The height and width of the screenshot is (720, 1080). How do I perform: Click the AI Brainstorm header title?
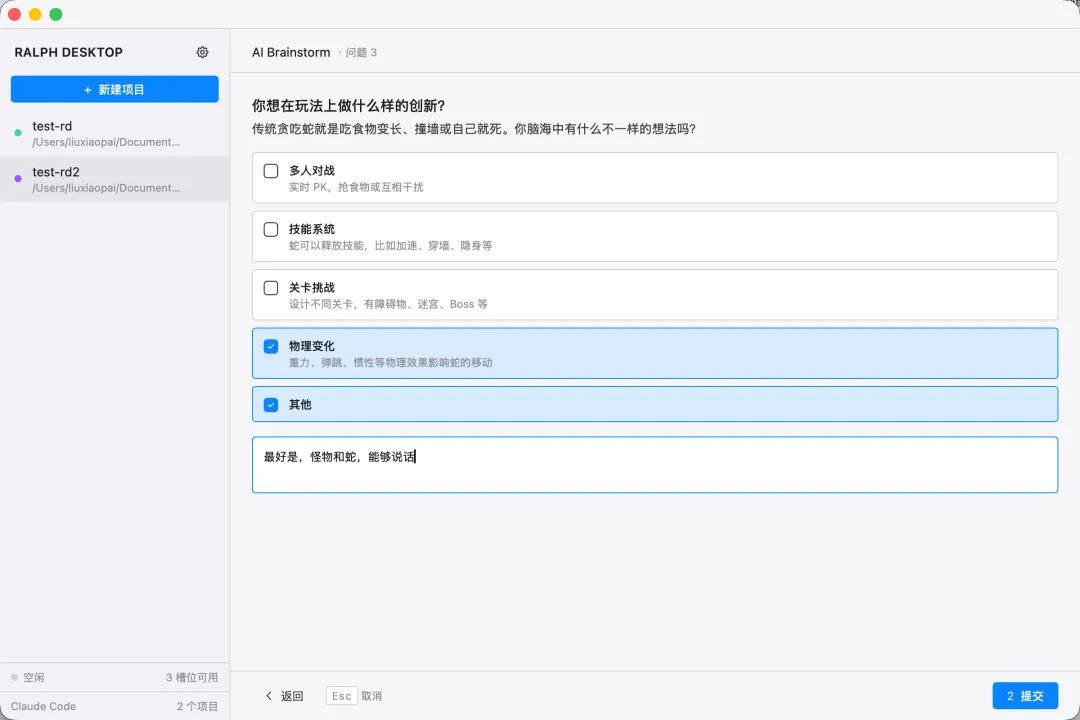291,52
